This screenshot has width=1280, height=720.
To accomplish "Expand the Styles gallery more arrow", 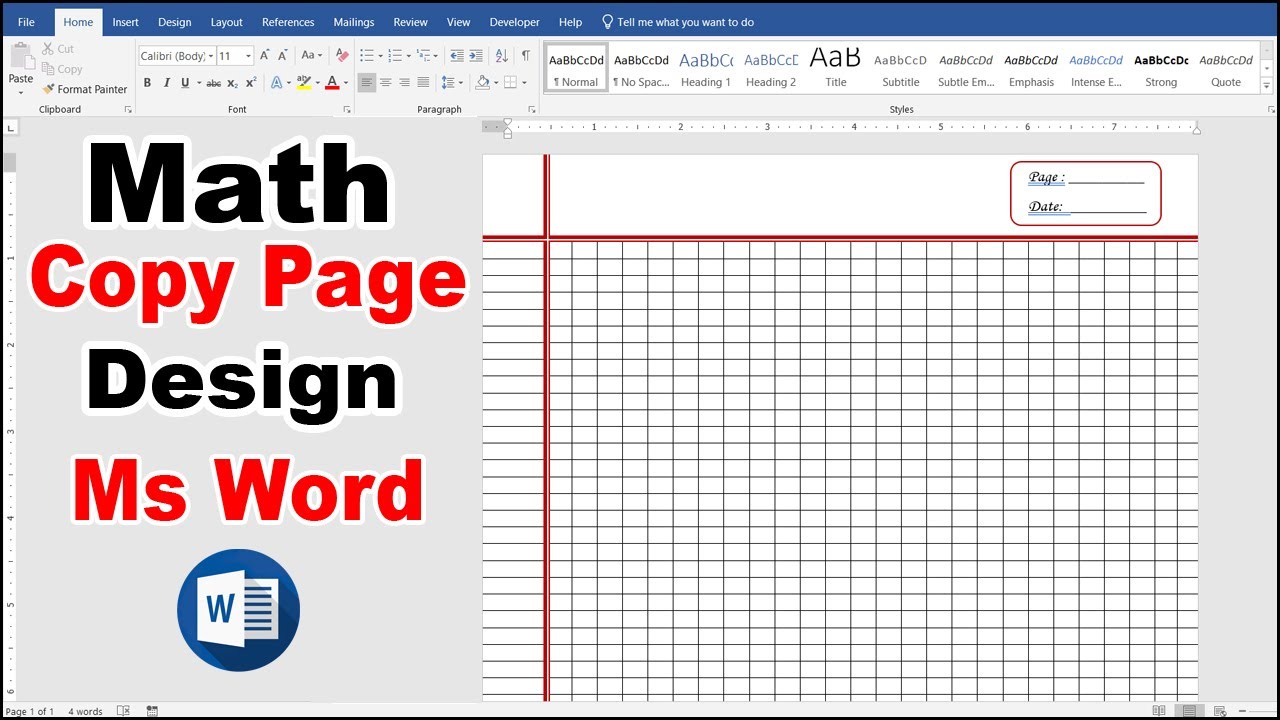I will (1267, 87).
